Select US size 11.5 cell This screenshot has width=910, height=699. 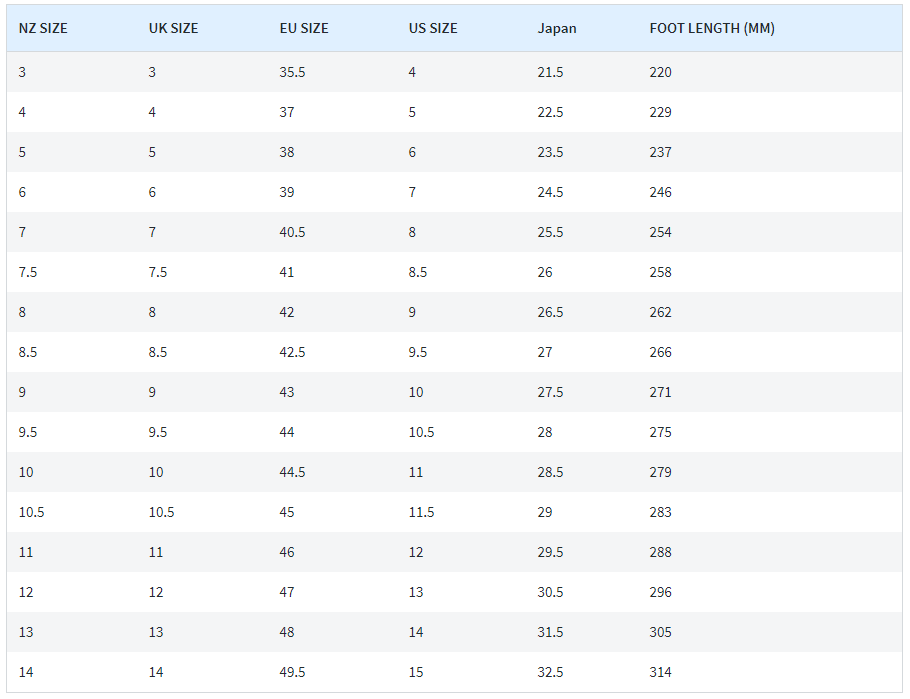pyautogui.click(x=421, y=513)
